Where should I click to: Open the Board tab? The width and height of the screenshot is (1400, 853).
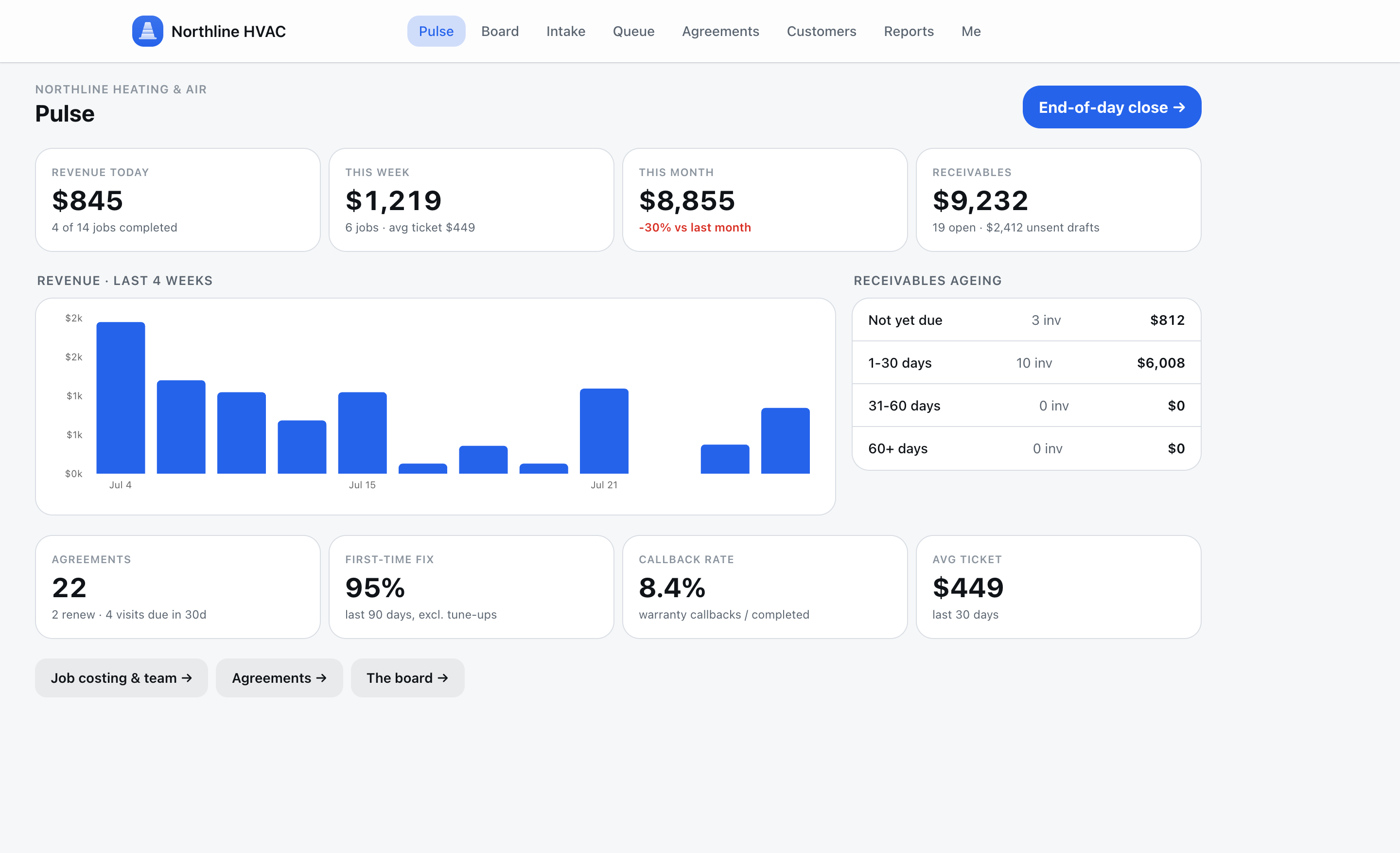click(499, 31)
